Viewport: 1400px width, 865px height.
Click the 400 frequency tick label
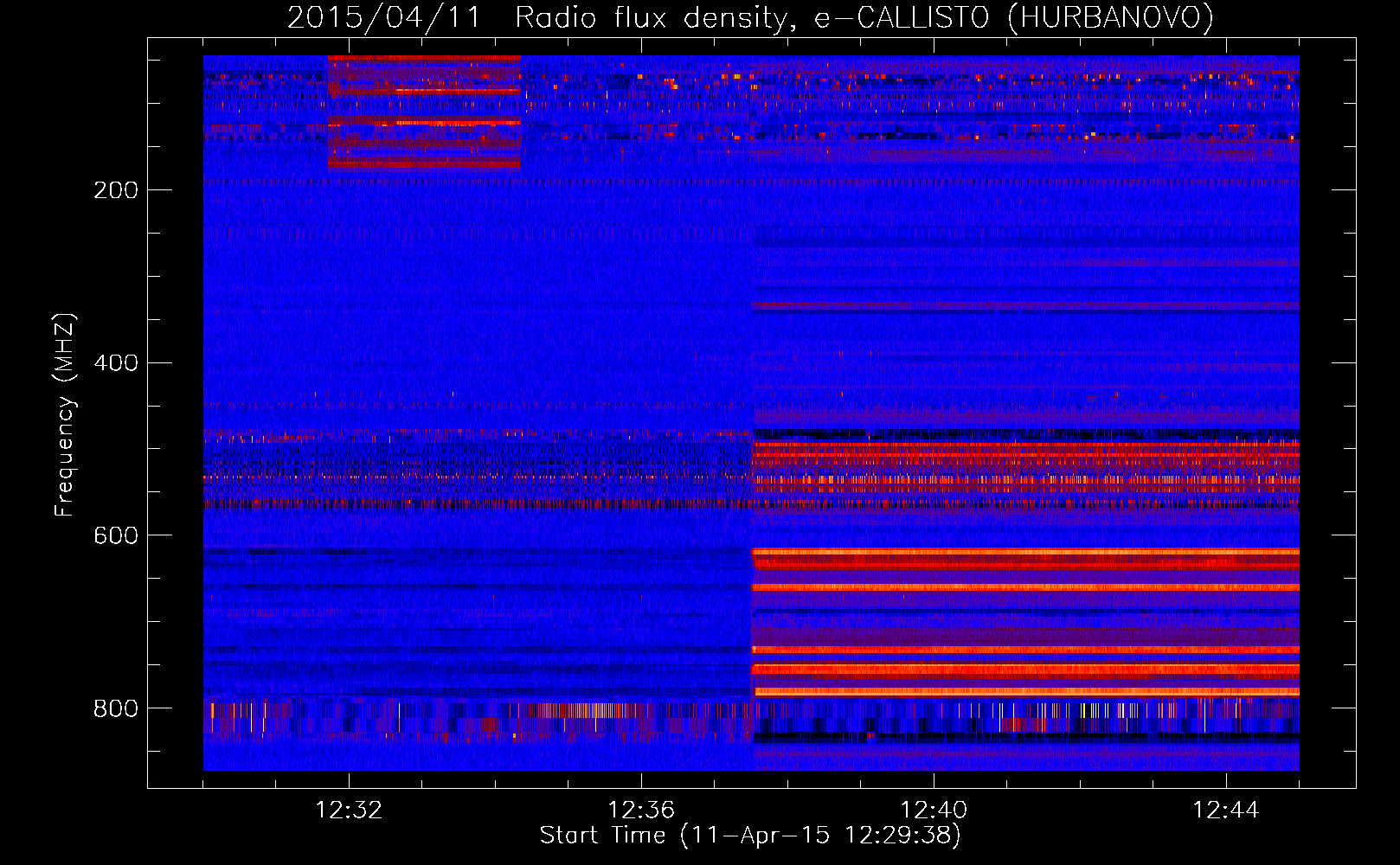pyautogui.click(x=116, y=362)
